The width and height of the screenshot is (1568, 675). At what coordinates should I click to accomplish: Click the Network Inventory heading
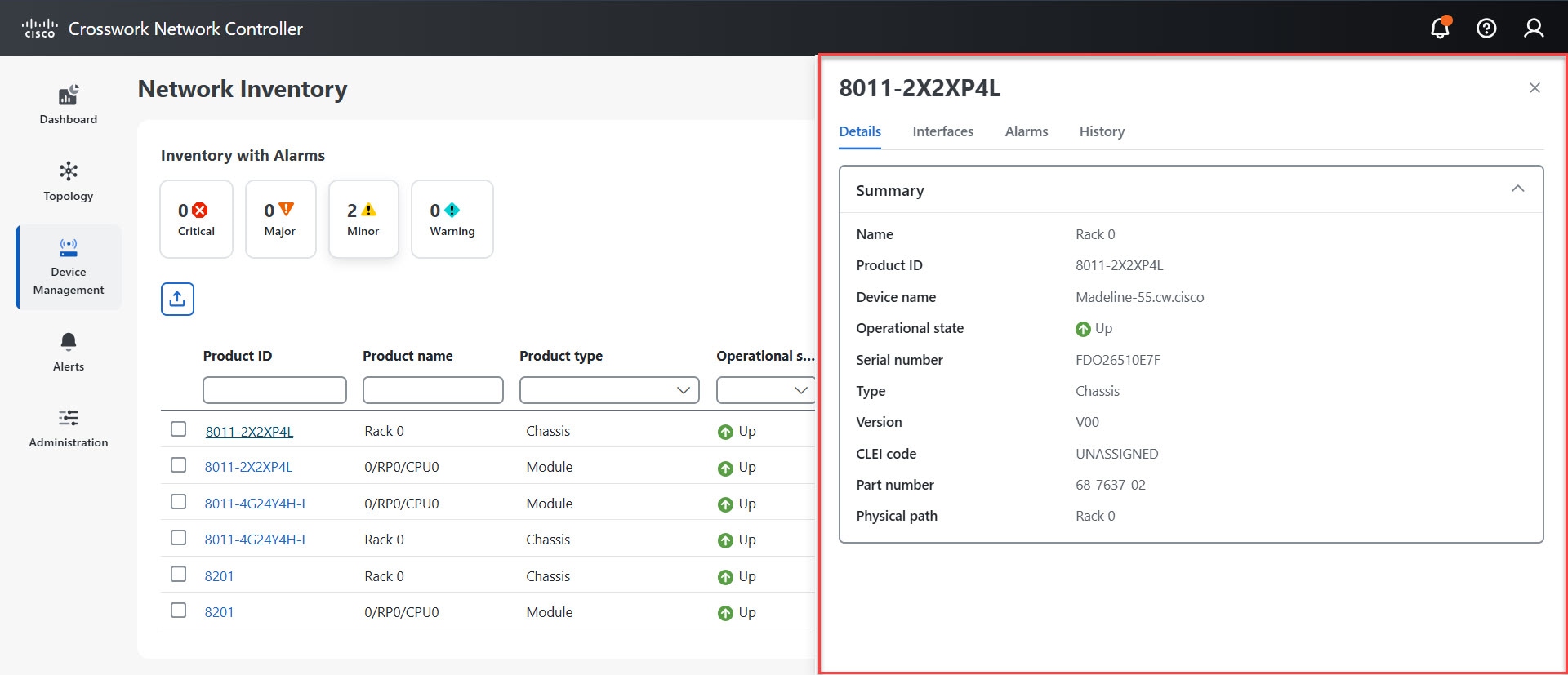243,88
